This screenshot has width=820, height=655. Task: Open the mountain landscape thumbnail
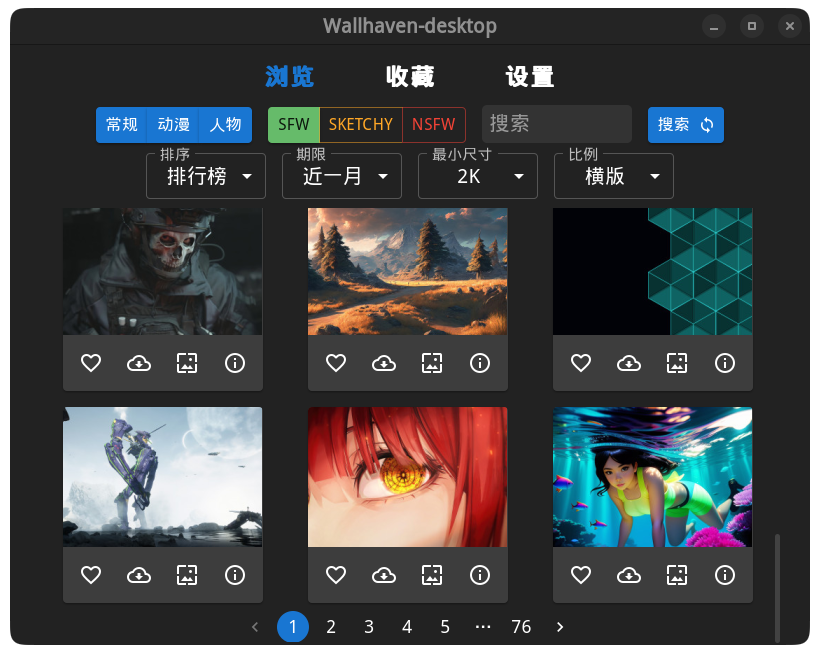[x=407, y=272]
